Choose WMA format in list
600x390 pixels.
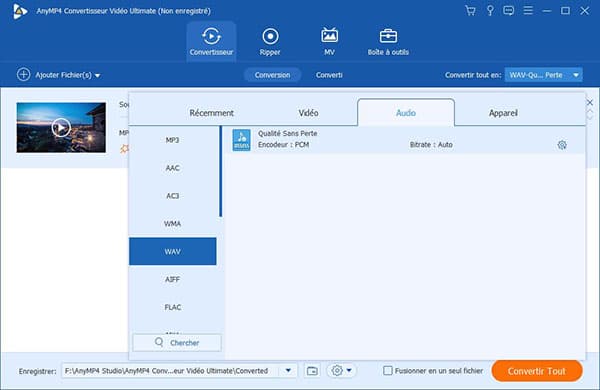[173, 224]
